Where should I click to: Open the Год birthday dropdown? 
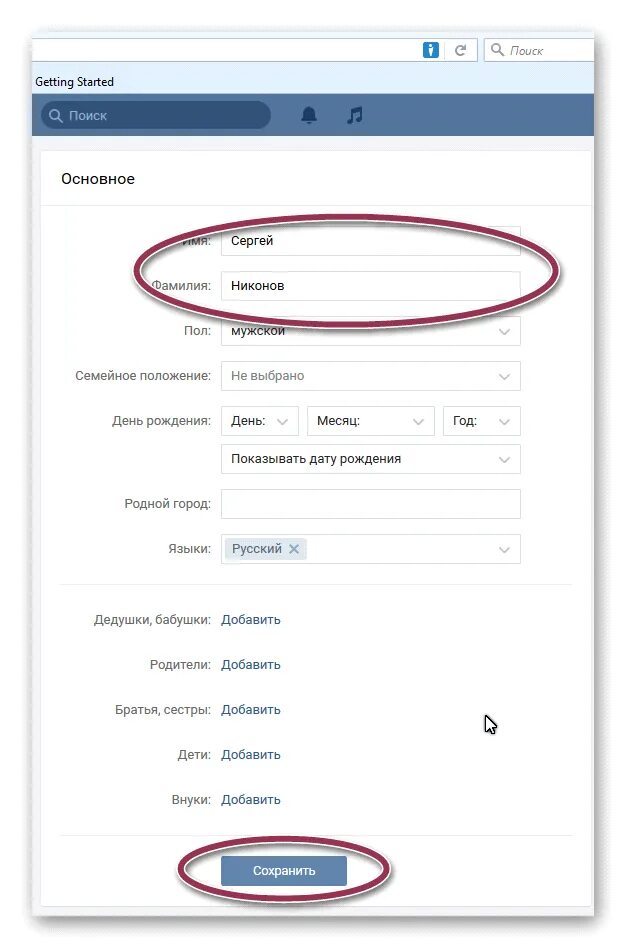tap(481, 421)
